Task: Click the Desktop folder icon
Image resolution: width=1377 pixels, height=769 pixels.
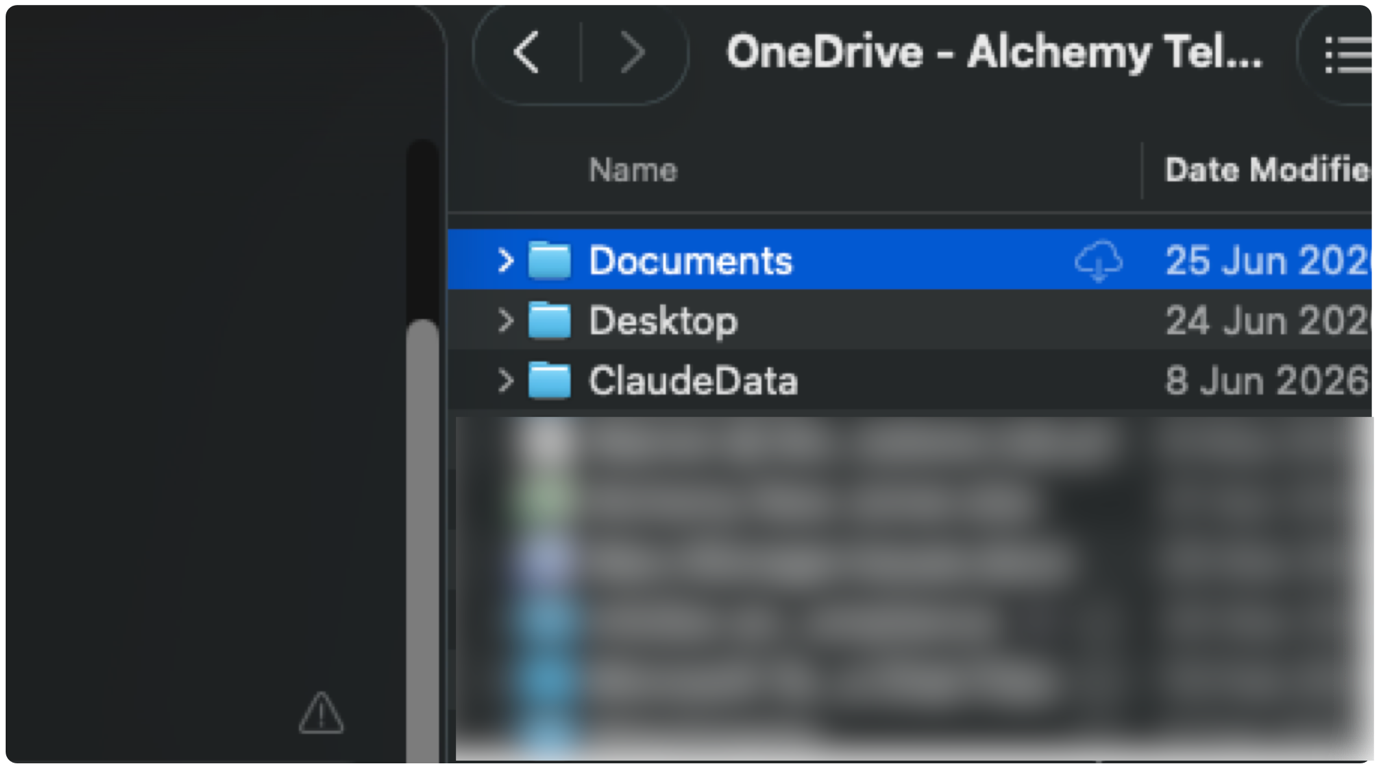Action: click(549, 321)
